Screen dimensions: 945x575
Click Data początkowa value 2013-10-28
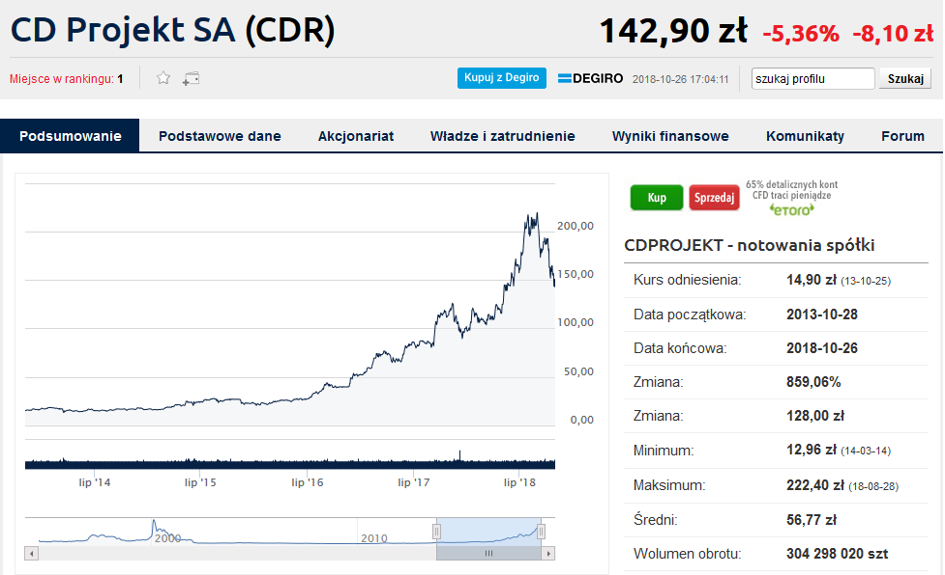point(822,314)
